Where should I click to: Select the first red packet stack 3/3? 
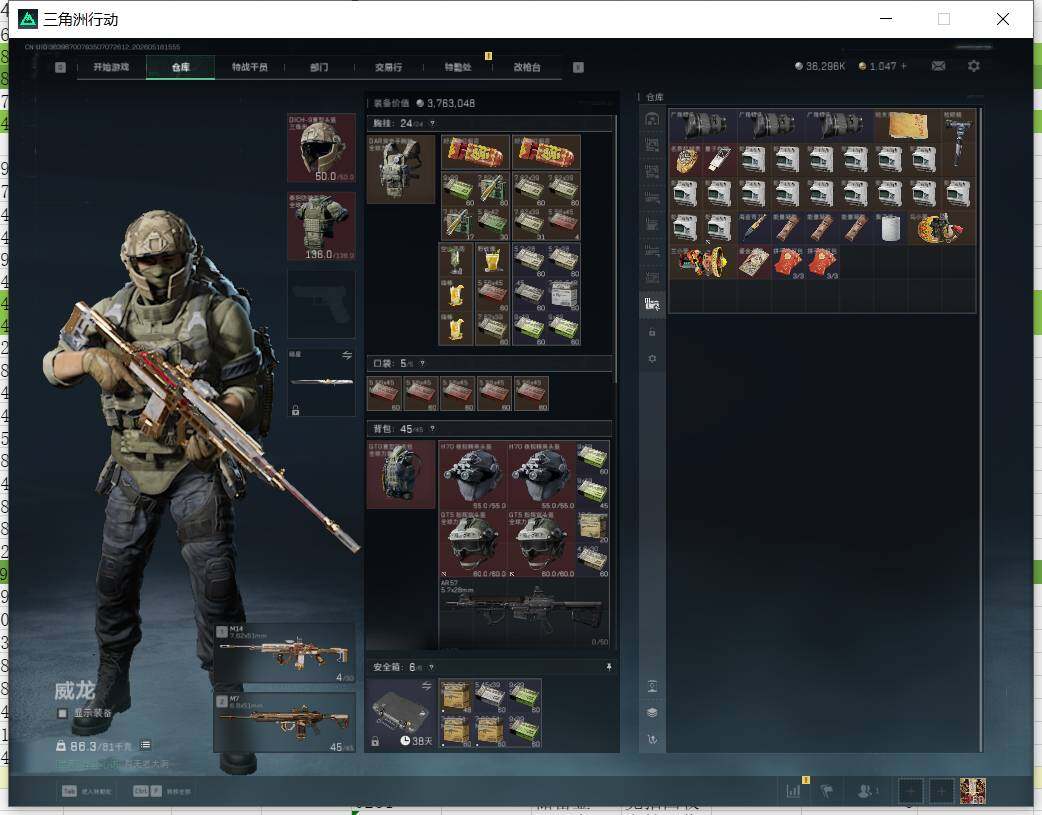(x=789, y=262)
